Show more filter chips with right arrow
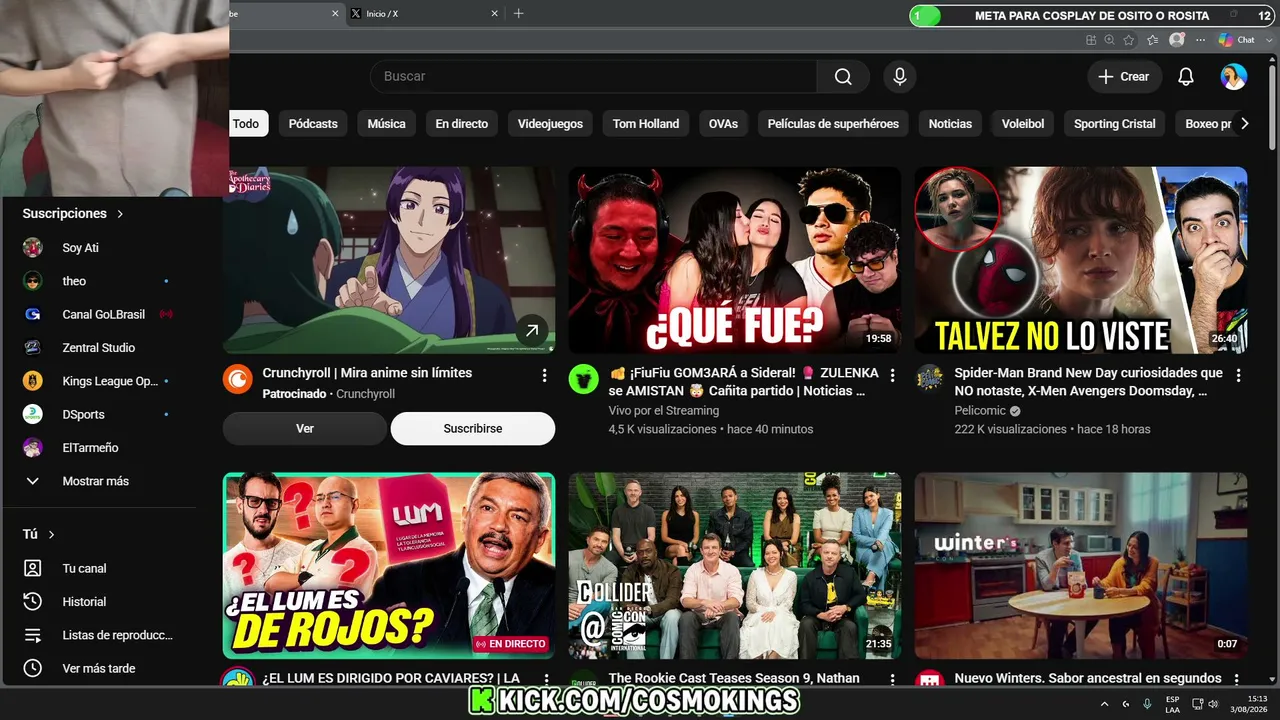 1244,124
